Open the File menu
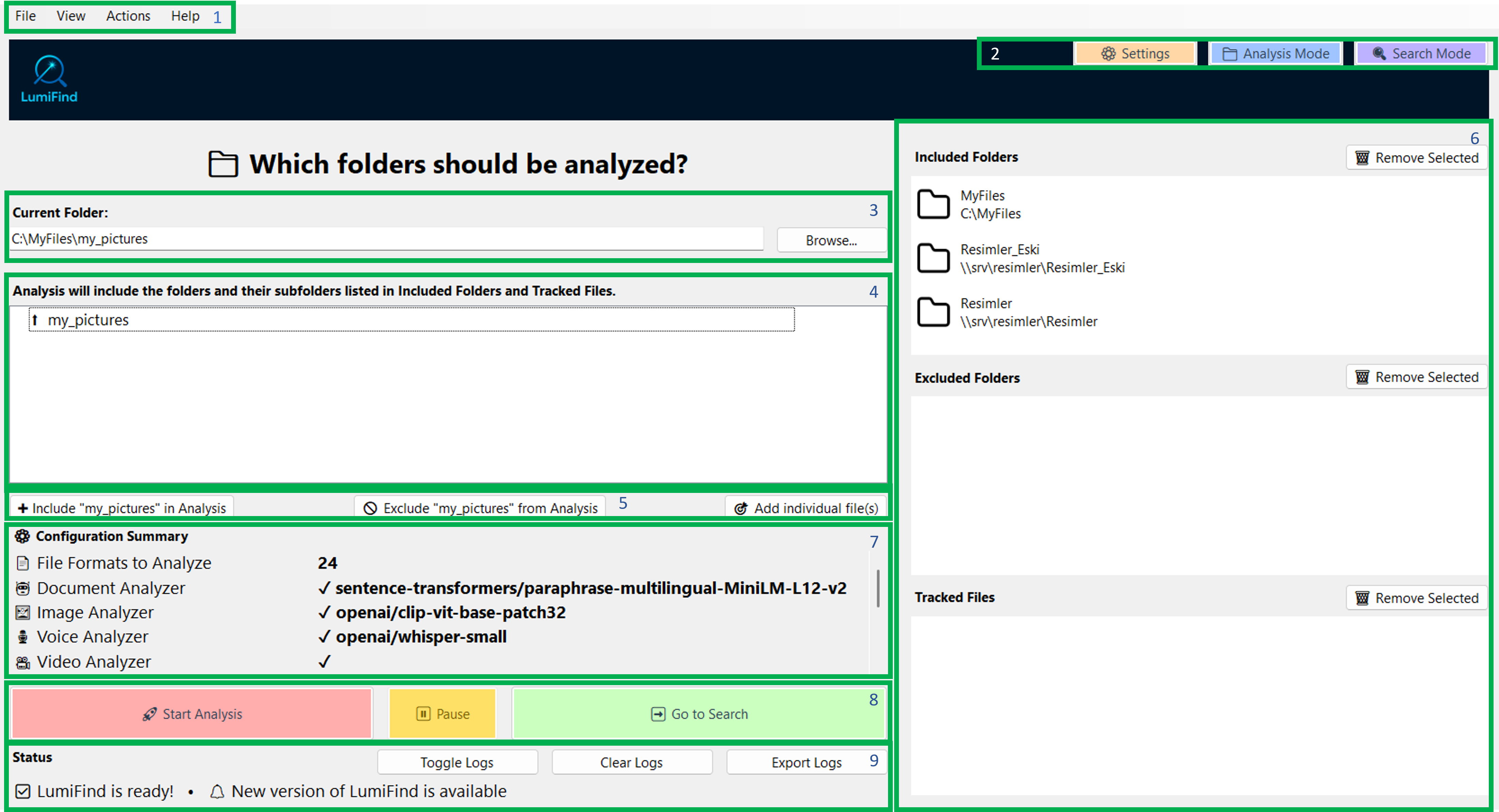The height and width of the screenshot is (812, 1499). pyautogui.click(x=26, y=16)
